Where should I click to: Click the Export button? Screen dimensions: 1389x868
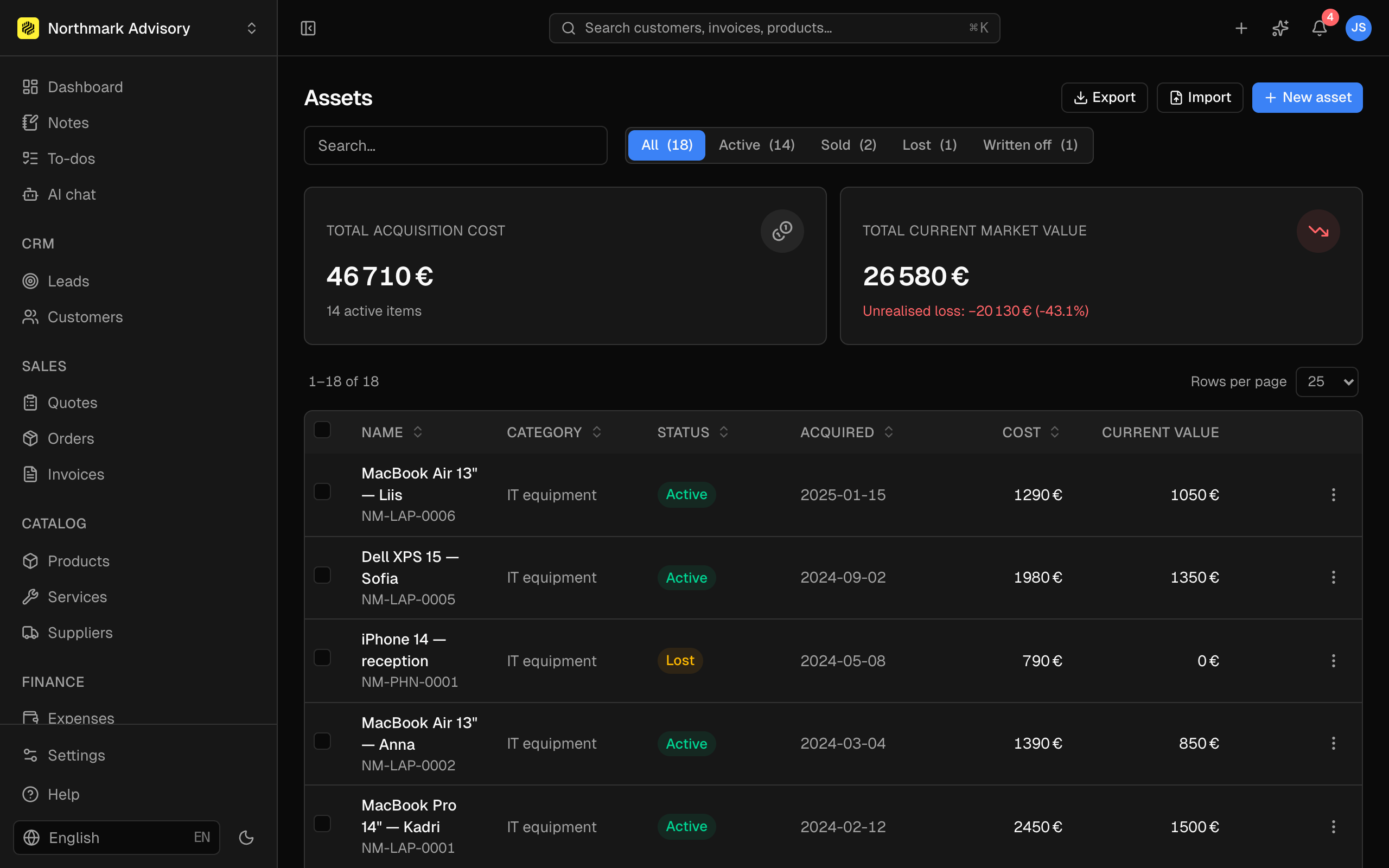click(1104, 98)
